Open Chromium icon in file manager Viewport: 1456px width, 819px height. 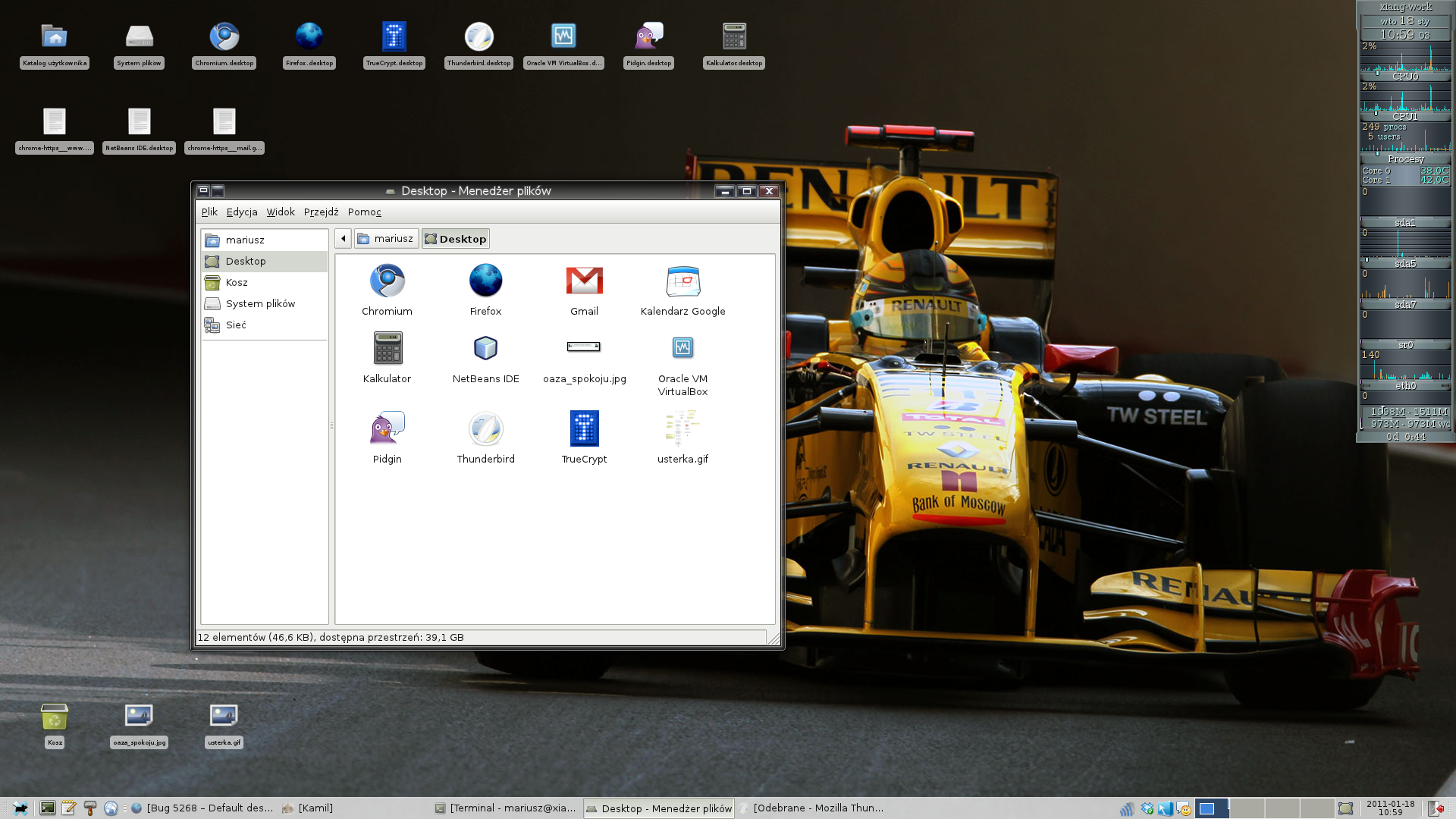[x=387, y=281]
